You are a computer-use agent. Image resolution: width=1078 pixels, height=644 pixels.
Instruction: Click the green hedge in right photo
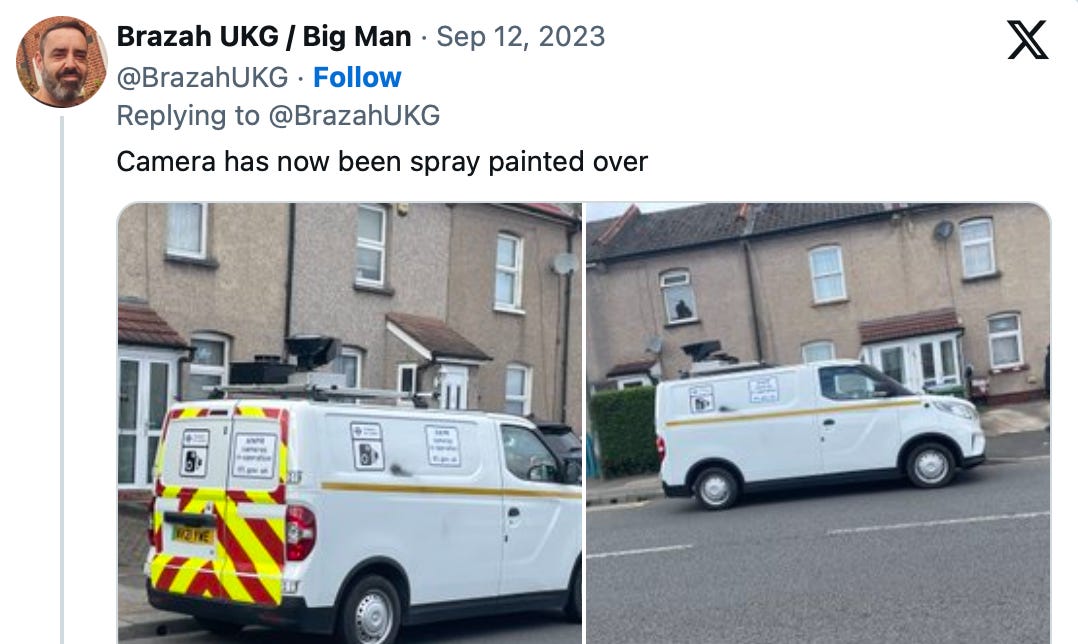point(624,431)
